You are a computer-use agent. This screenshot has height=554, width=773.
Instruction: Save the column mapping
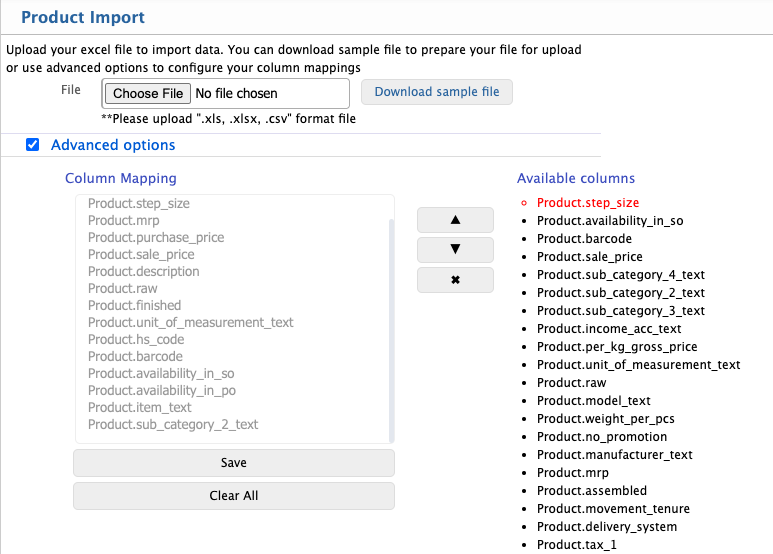coord(234,463)
